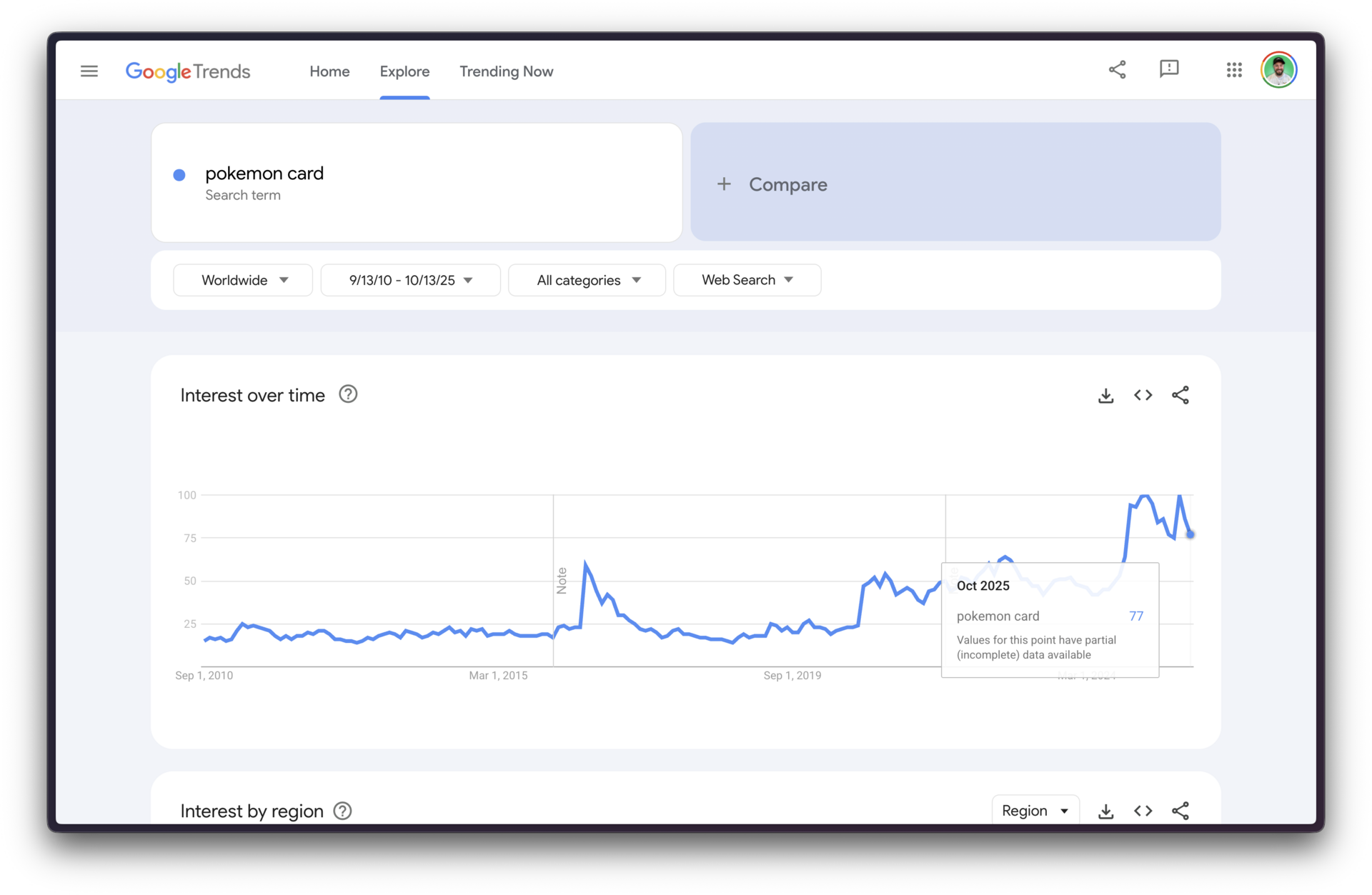Open the navigation hamburger menu
This screenshot has height=895, width=1372.
(89, 71)
